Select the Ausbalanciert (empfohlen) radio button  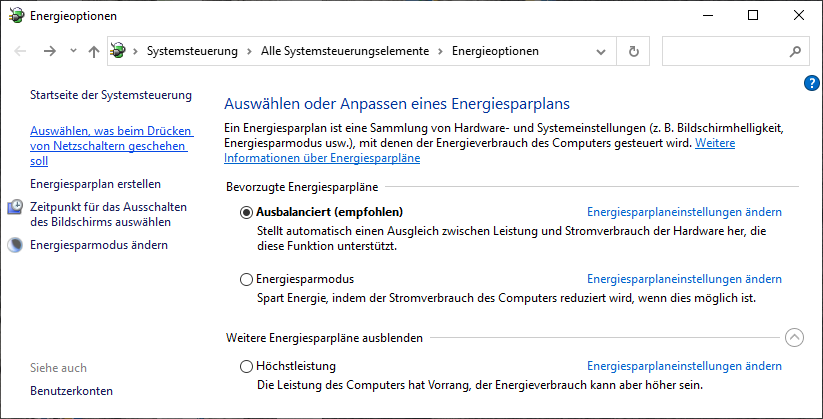point(247,212)
